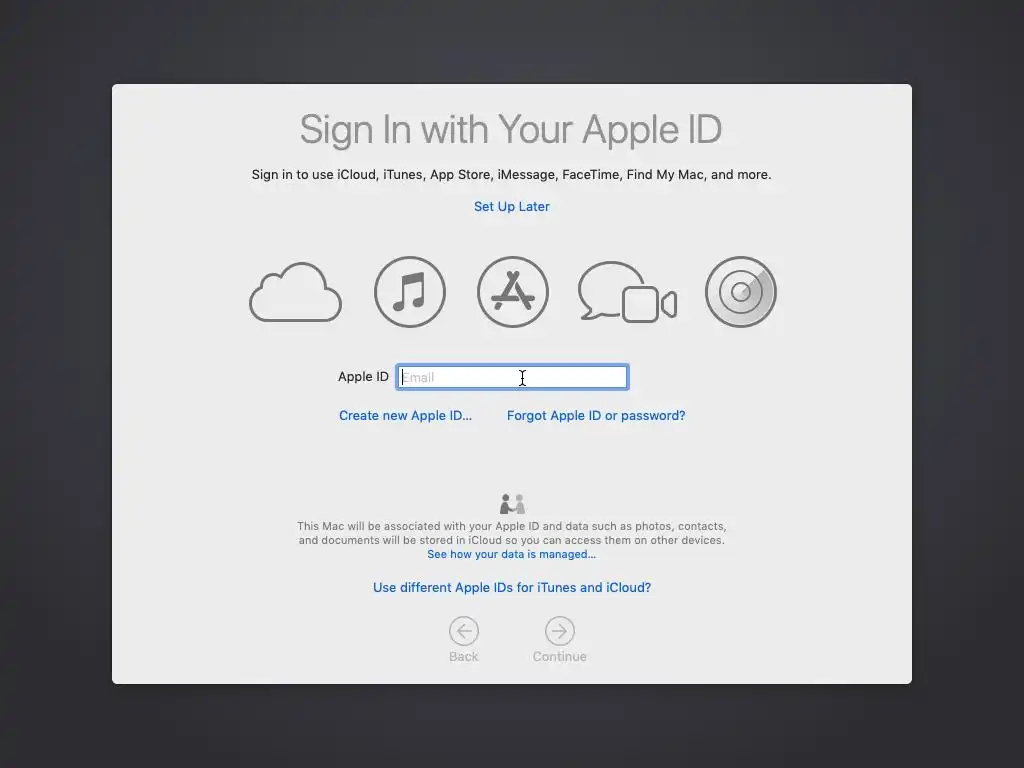Screen dimensions: 1024x768
Task: Focus the Apple ID email field
Action: (x=513, y=377)
